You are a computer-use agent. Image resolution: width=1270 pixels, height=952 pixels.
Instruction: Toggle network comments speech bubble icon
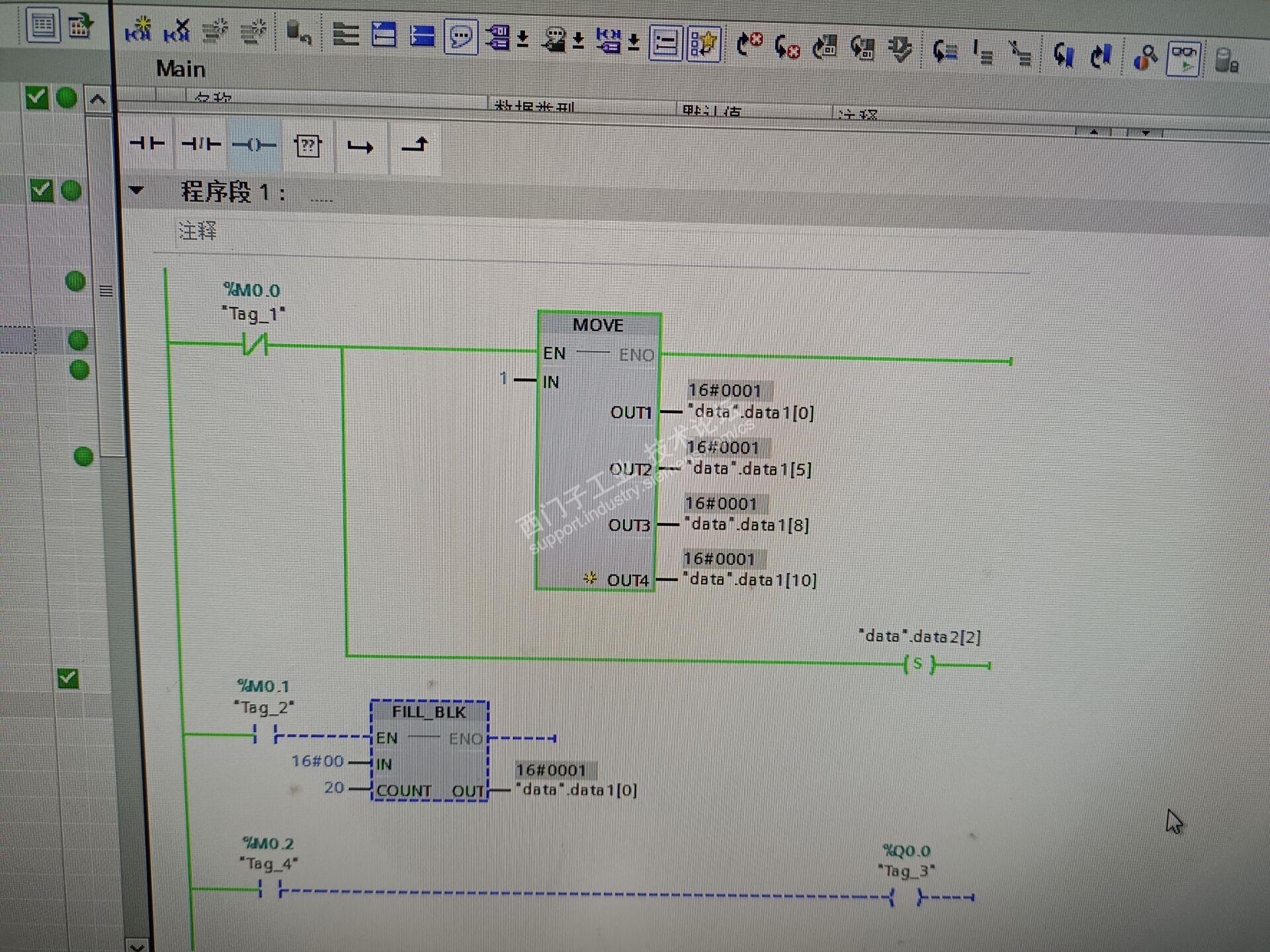tap(461, 36)
